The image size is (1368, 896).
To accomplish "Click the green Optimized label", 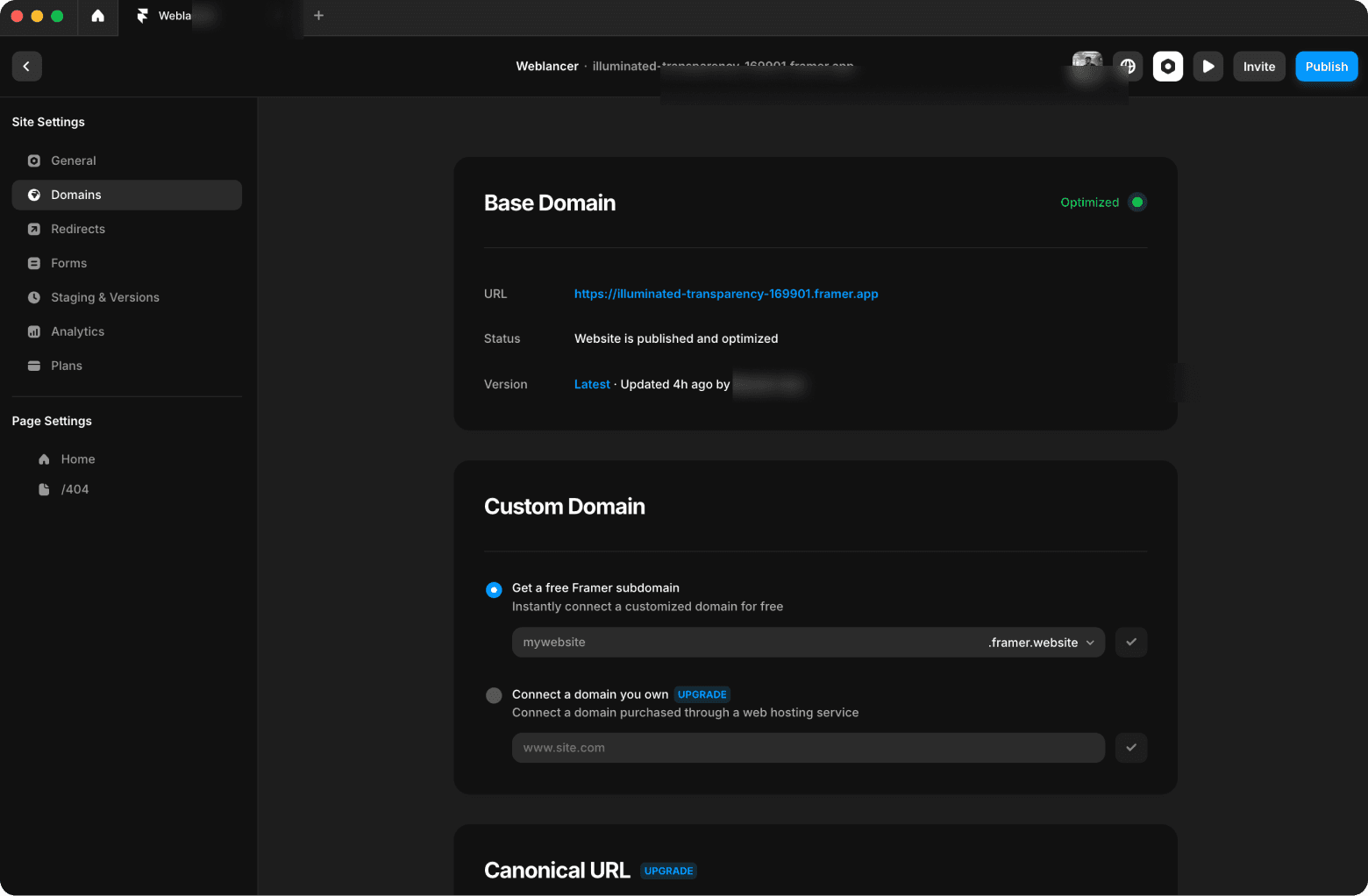I will (x=1090, y=203).
